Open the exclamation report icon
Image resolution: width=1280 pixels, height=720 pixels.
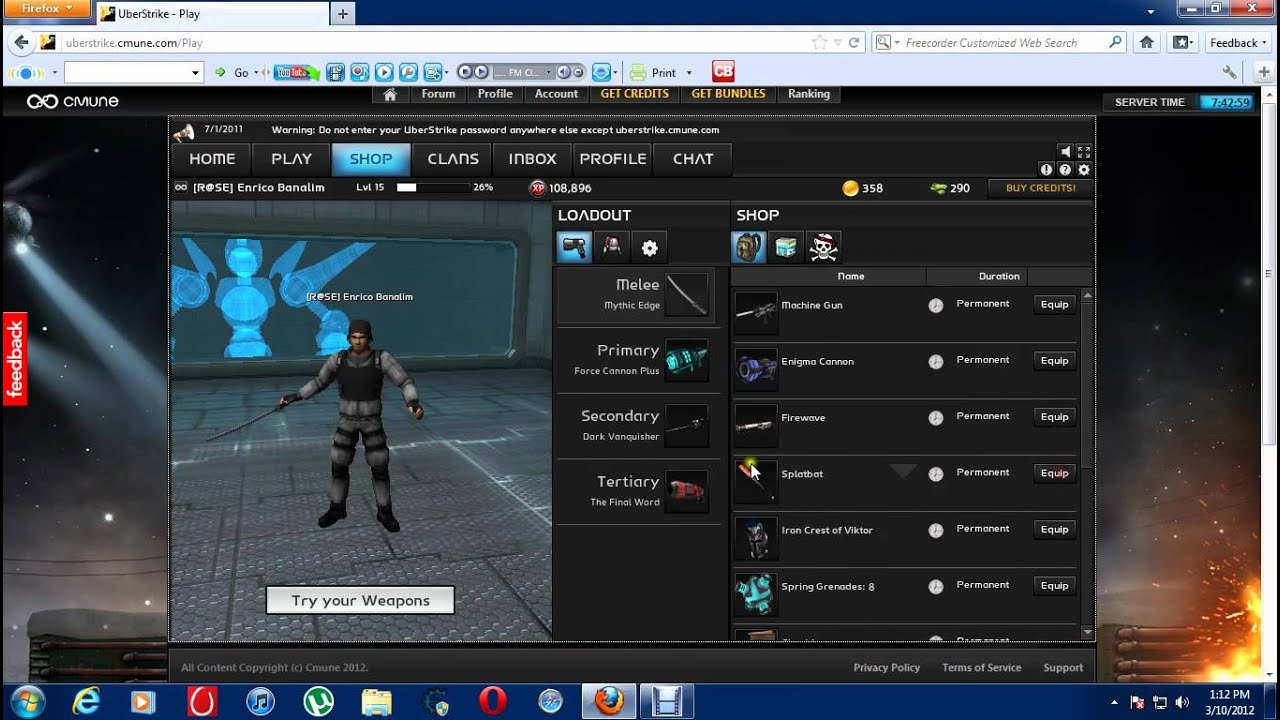(1047, 170)
